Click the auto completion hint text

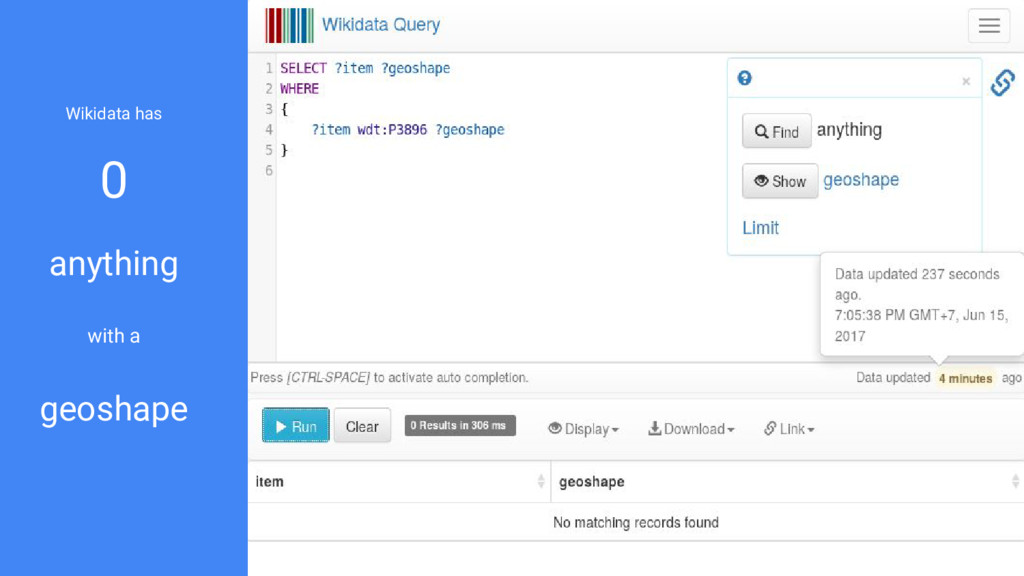click(389, 377)
